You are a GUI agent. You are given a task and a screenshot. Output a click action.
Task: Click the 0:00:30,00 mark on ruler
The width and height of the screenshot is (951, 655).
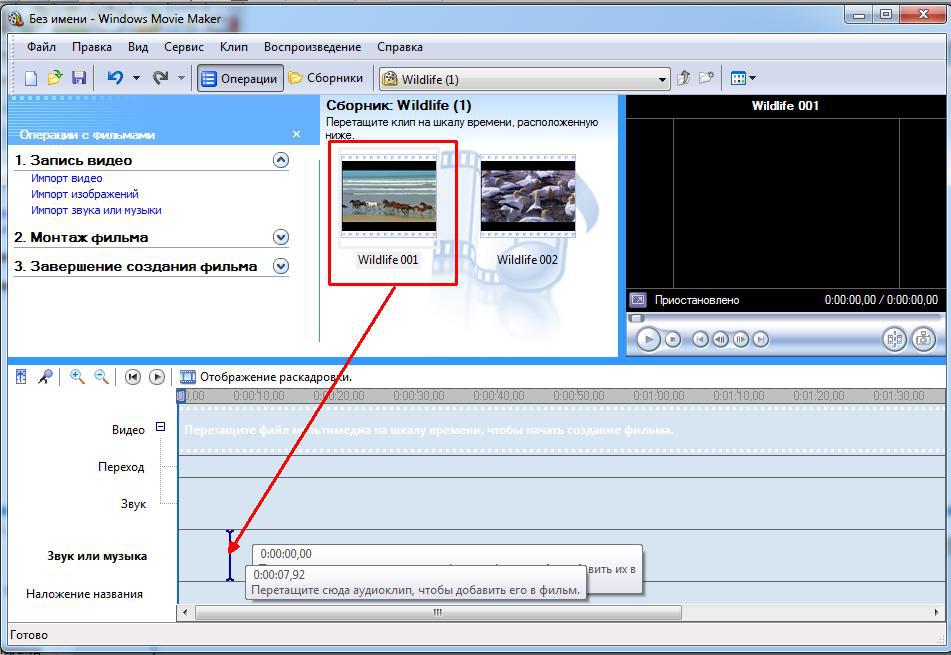(418, 395)
